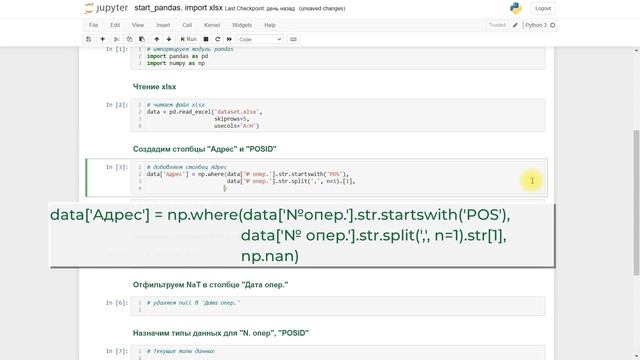Click into code cell In [7]
The height and width of the screenshot is (360, 640).
point(338,353)
